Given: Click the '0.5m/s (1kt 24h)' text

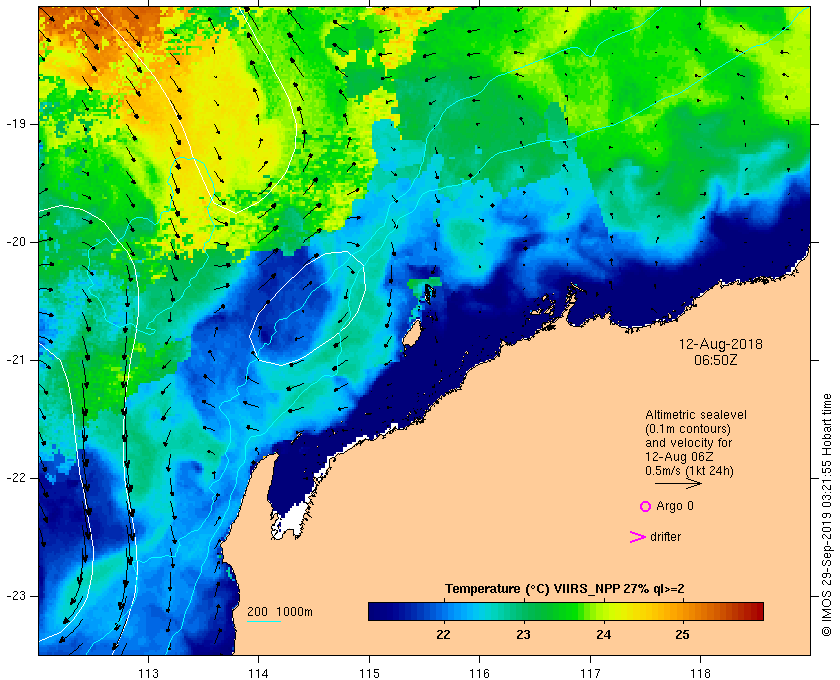Looking at the screenshot, I should pos(689,471).
